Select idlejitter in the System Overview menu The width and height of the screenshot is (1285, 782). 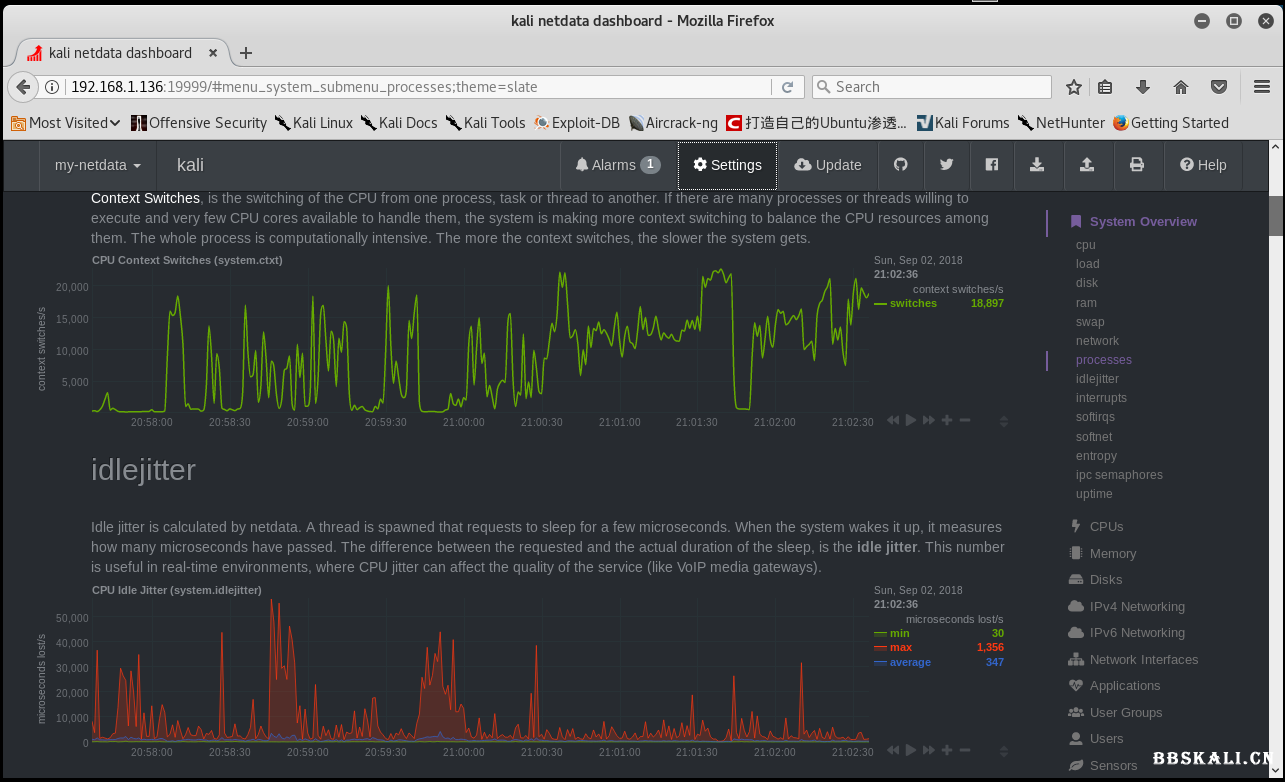point(1097,379)
